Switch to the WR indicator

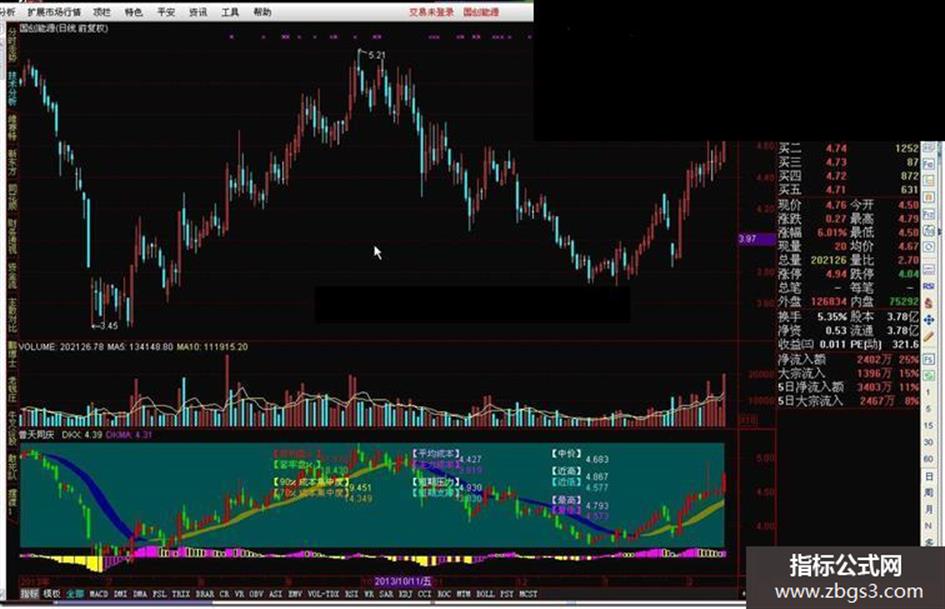click(x=369, y=594)
